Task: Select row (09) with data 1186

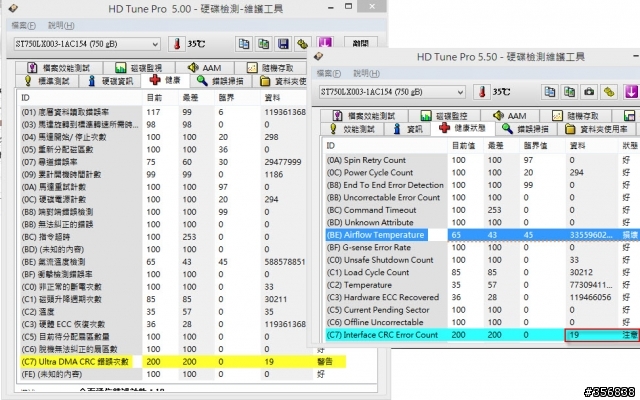Action: (x=162, y=174)
